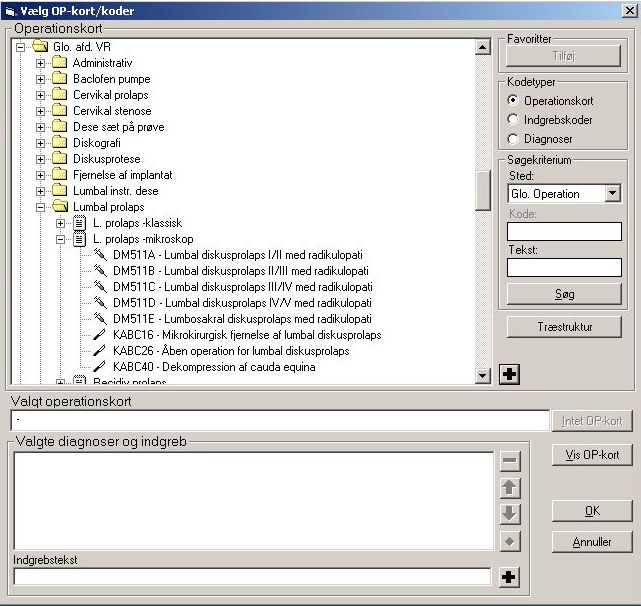Click the move-down arrow icon
The image size is (641, 606).
click(x=510, y=514)
